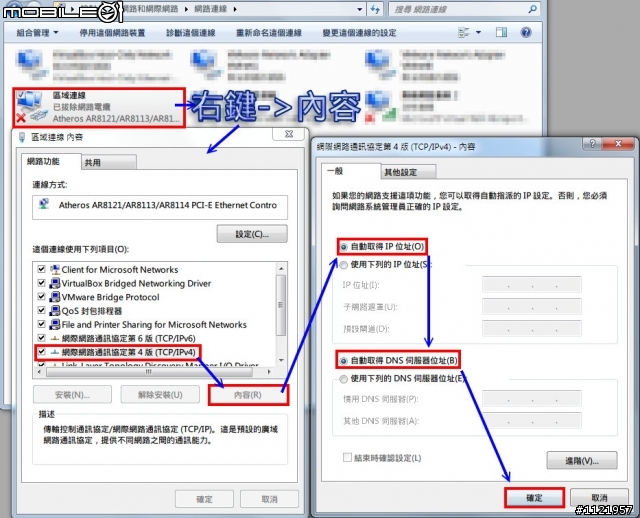Click the items list scroll down arrow
Image resolution: width=640 pixels, height=518 pixels.
tap(281, 360)
